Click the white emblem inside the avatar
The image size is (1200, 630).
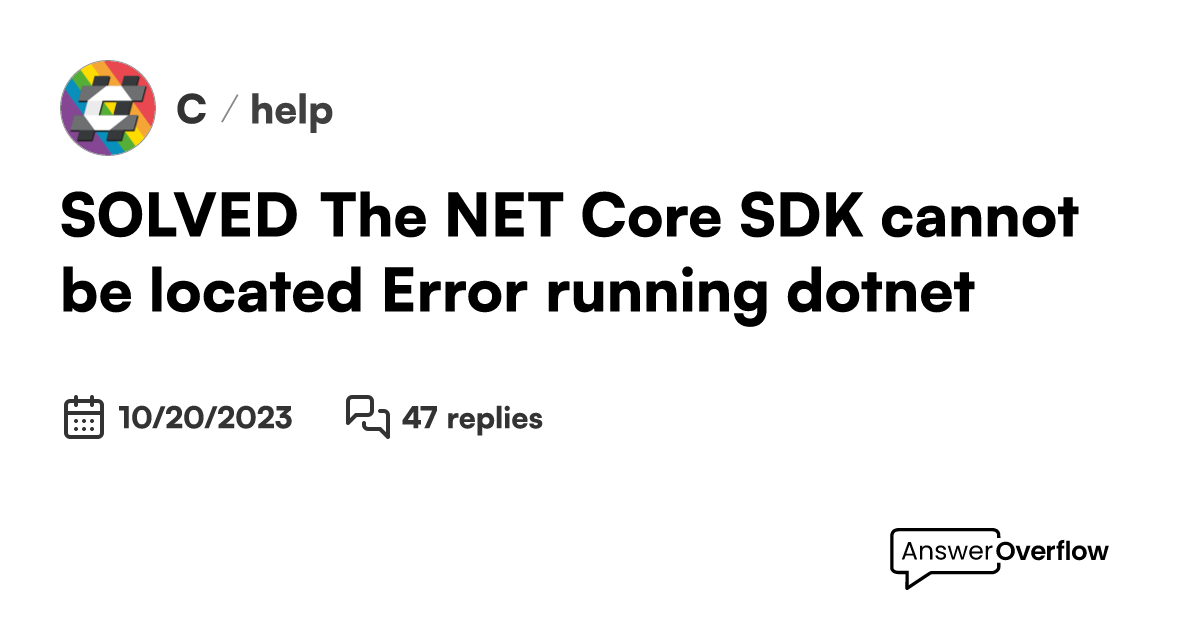(x=106, y=108)
